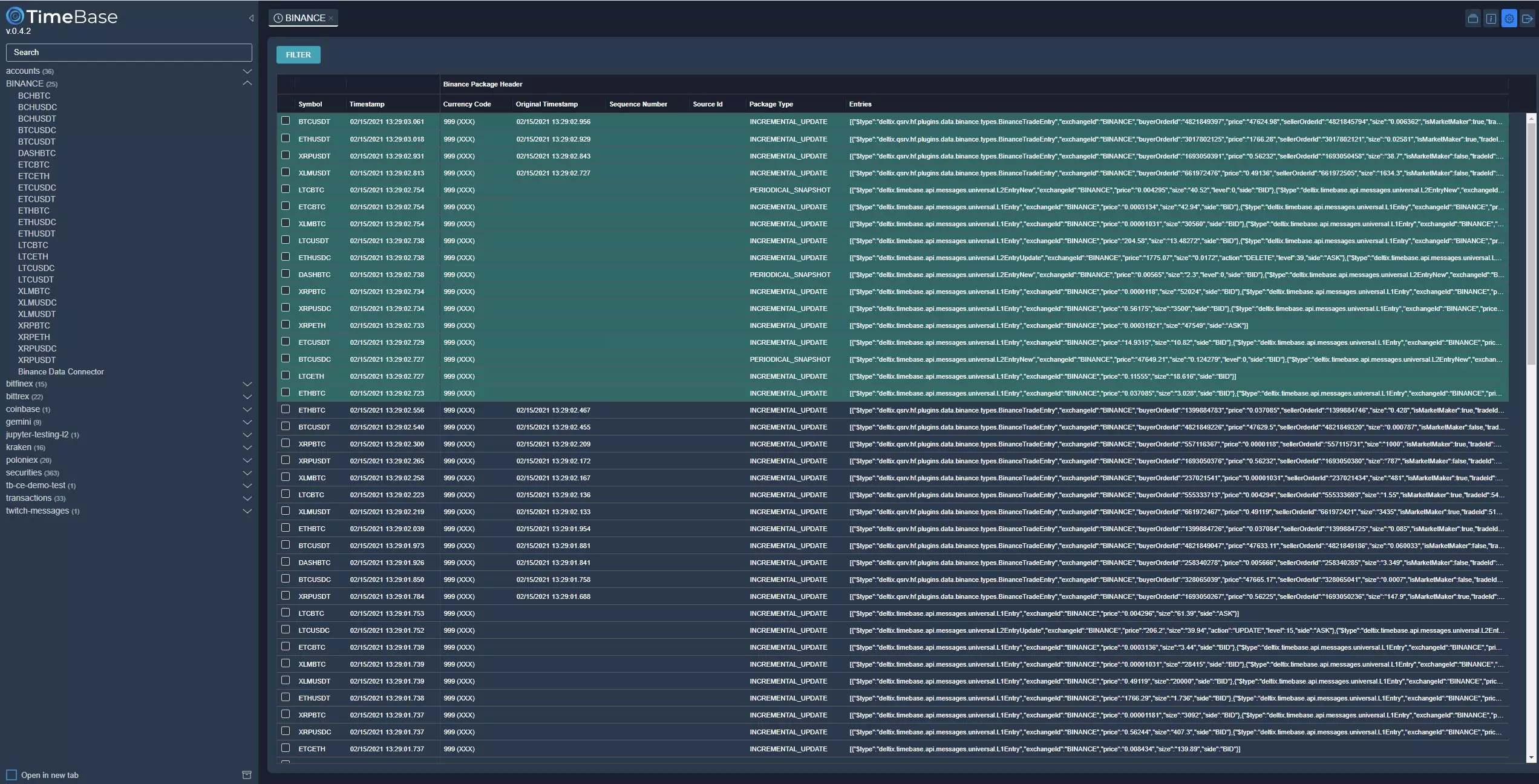1539x784 pixels.
Task: Click the FILTER button
Action: point(298,54)
